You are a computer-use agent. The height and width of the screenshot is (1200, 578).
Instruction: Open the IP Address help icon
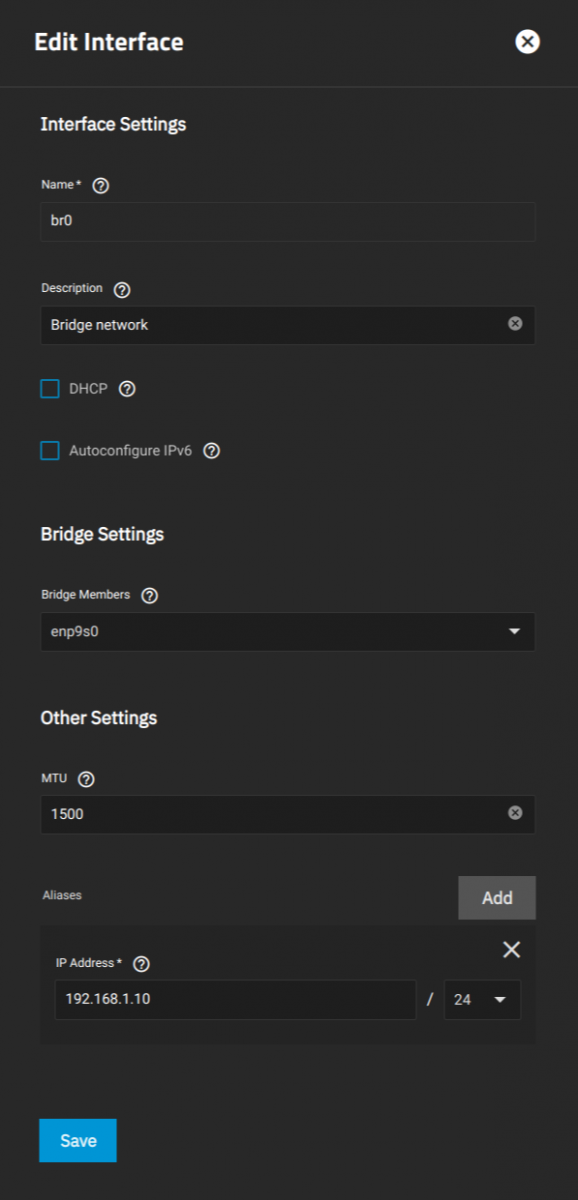141,964
